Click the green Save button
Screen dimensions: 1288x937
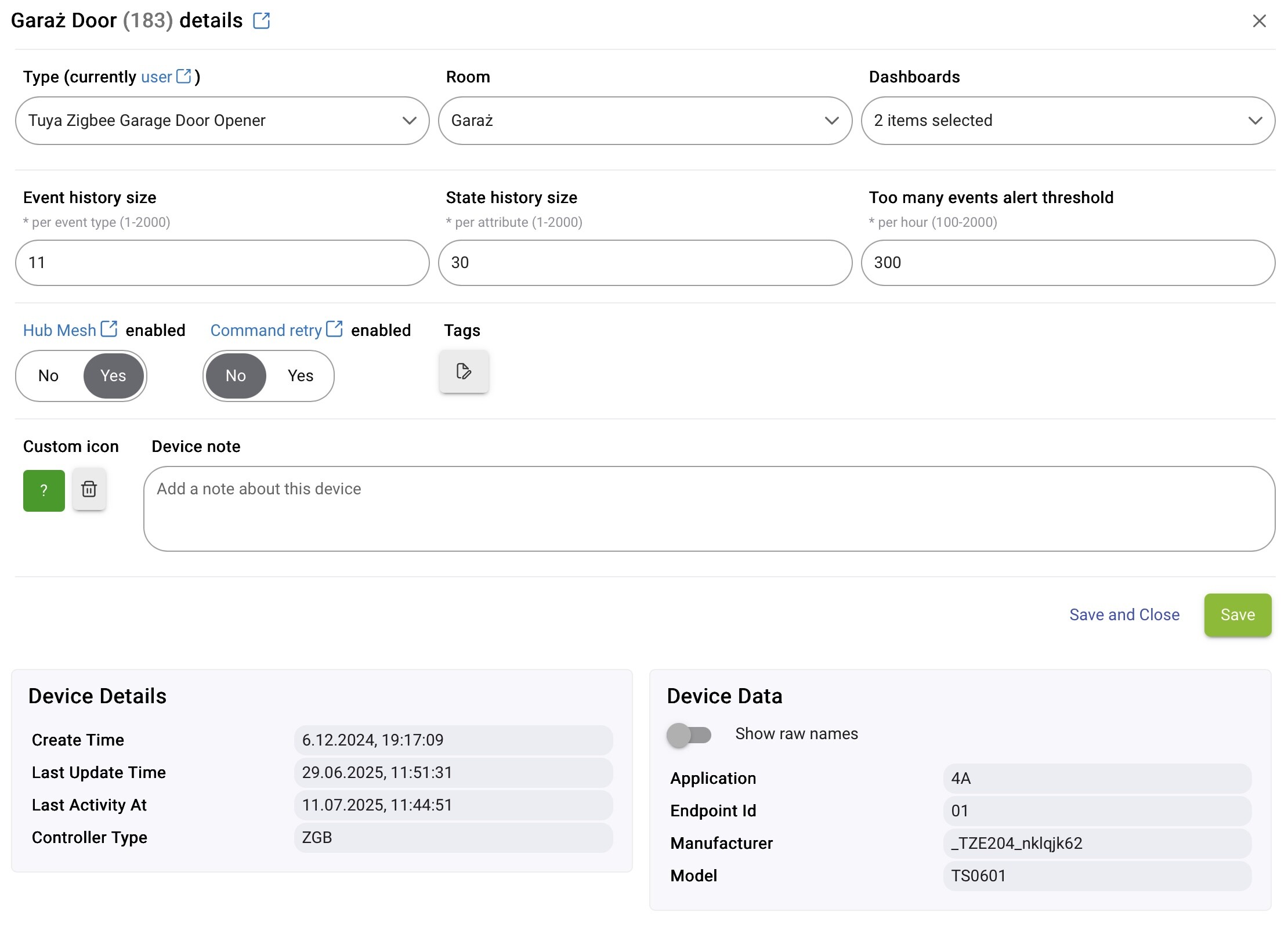click(1238, 615)
